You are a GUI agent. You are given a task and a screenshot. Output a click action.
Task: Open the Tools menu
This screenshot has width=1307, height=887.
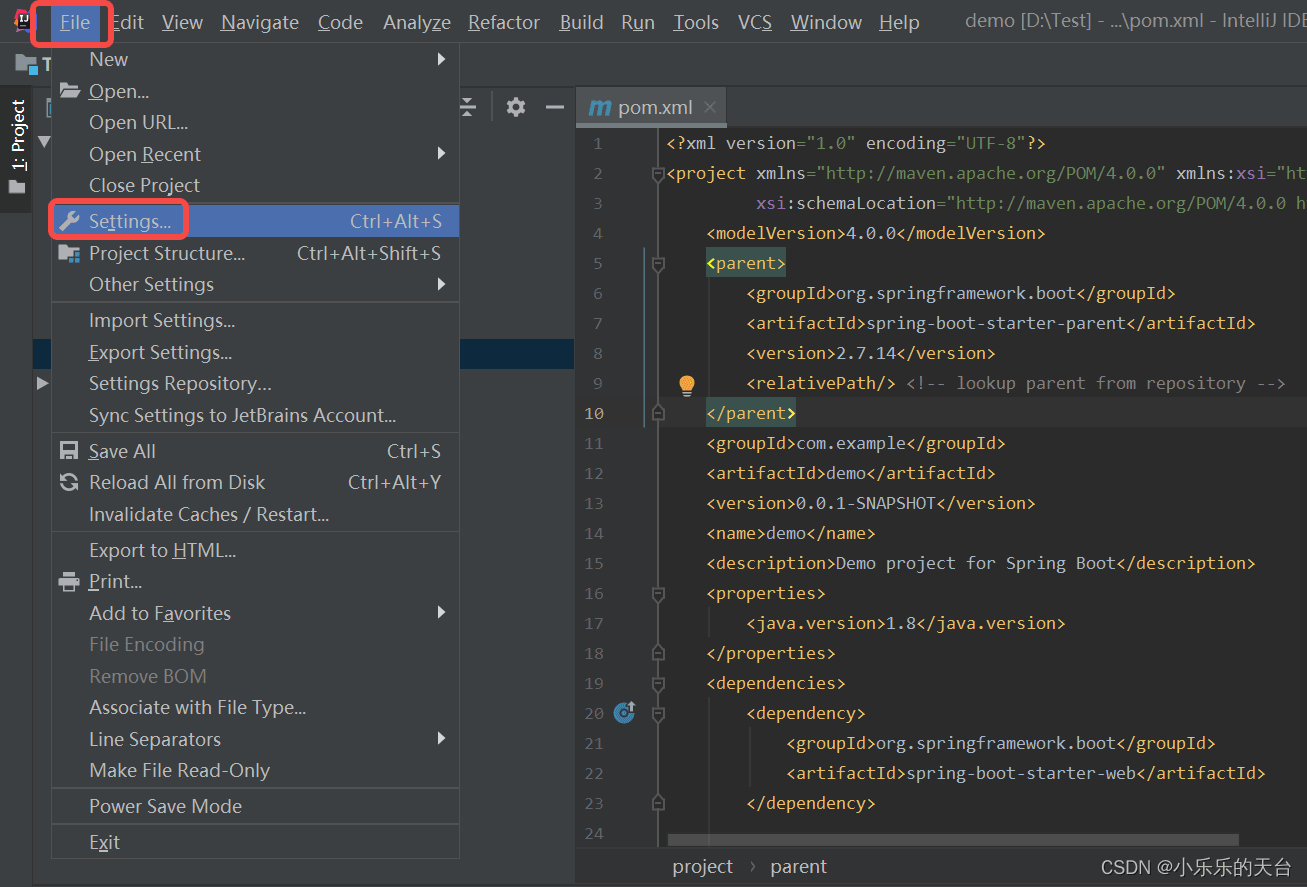[x=696, y=22]
